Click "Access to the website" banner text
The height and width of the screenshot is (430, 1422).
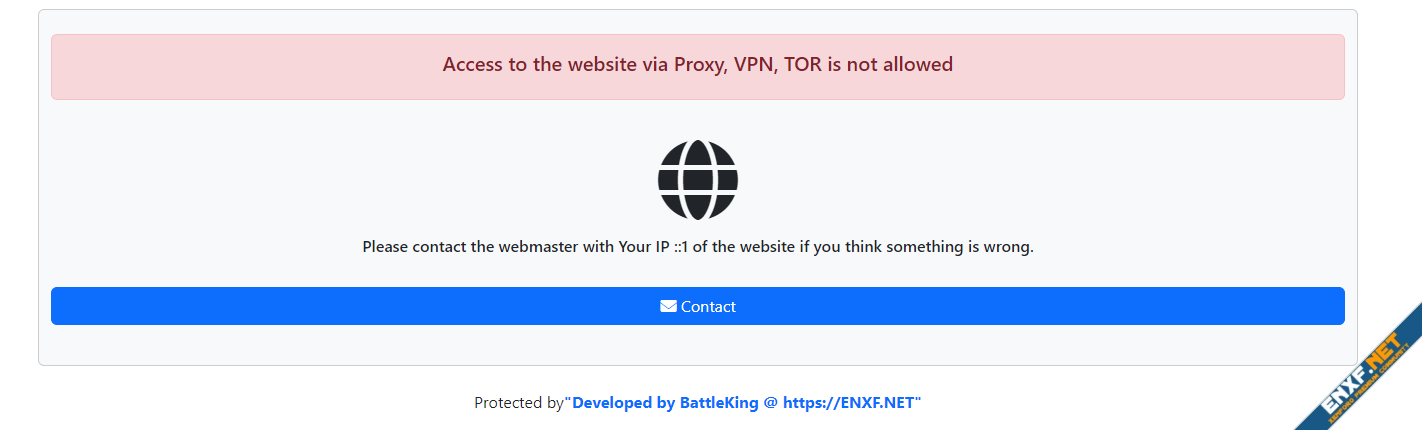click(539, 65)
